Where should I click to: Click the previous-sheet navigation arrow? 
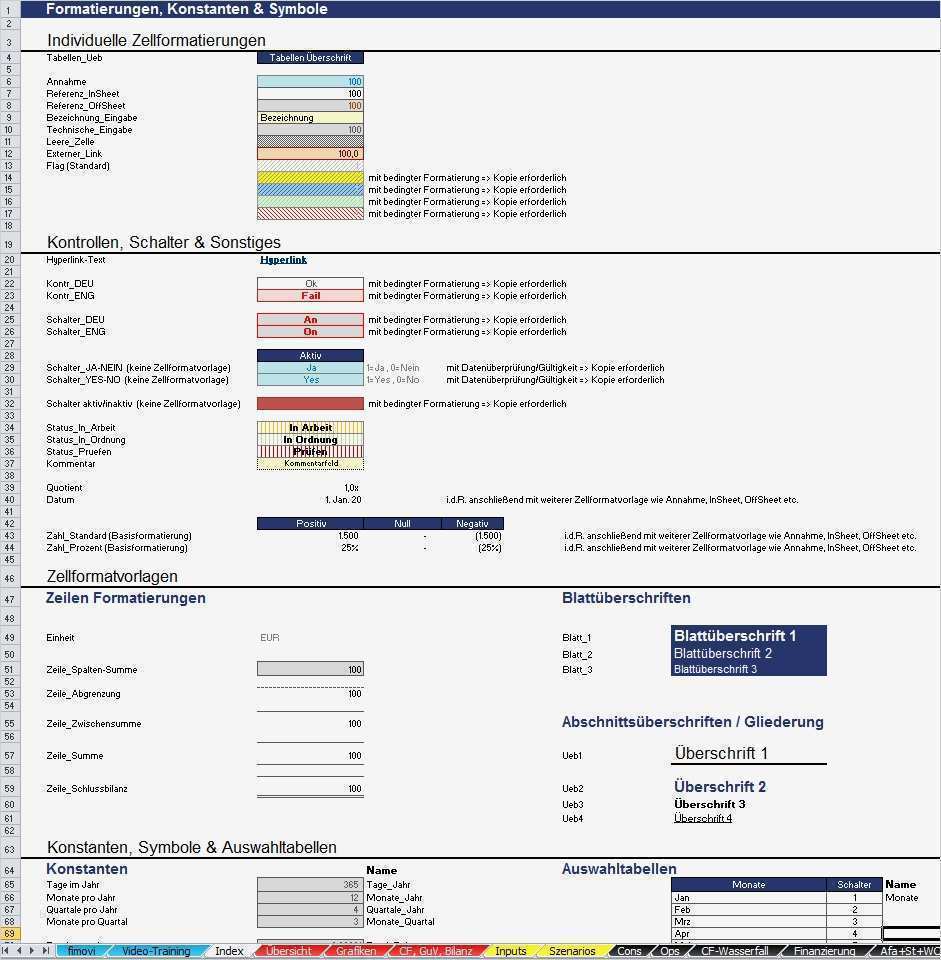18,951
